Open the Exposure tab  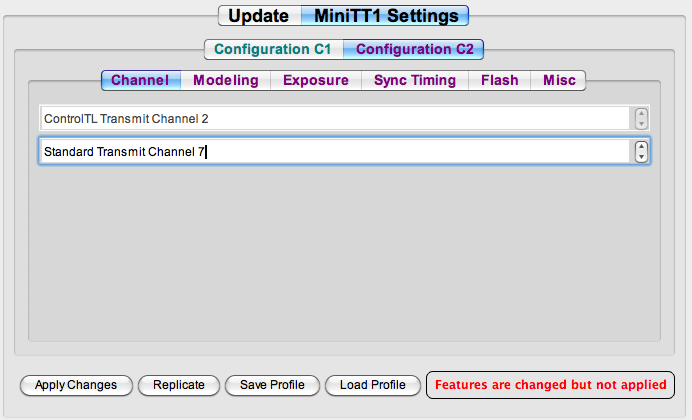[x=316, y=80]
